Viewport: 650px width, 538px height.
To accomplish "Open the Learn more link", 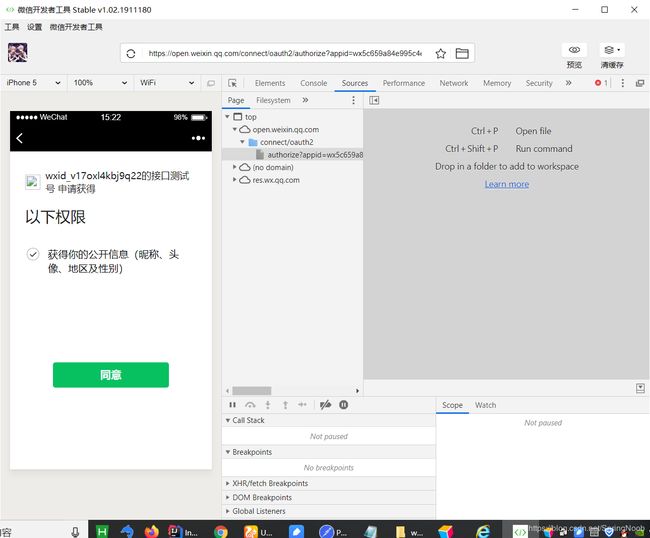I will click(507, 184).
